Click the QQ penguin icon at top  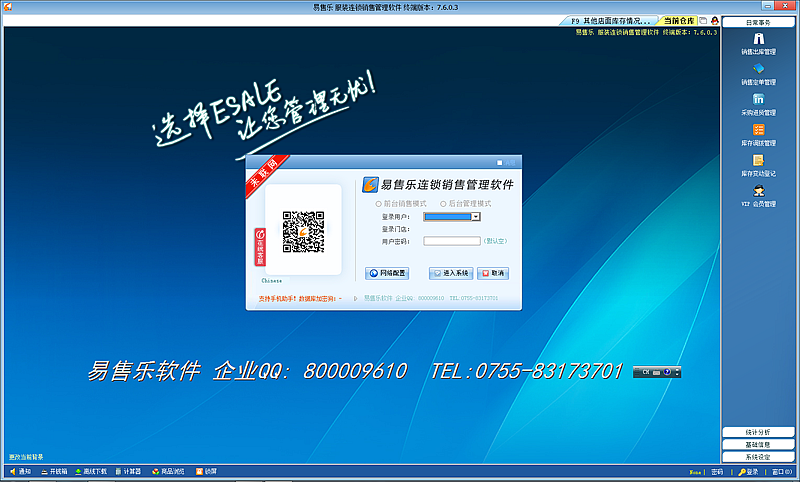pyautogui.click(x=715, y=20)
